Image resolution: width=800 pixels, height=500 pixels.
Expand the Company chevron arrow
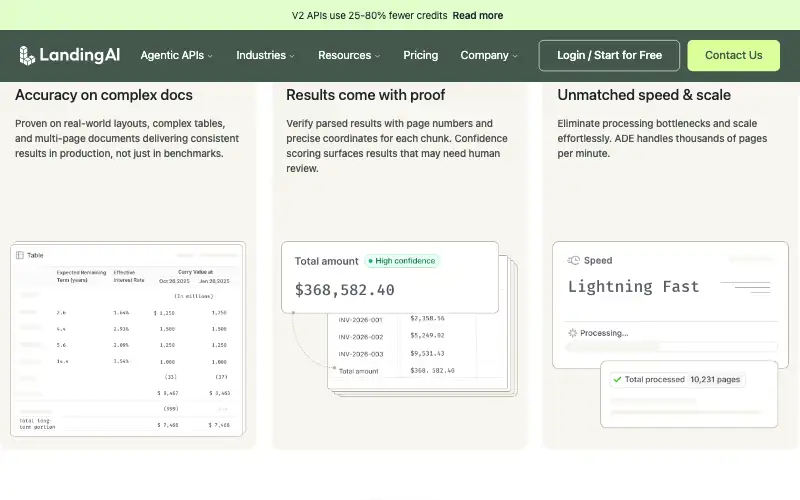pos(515,56)
